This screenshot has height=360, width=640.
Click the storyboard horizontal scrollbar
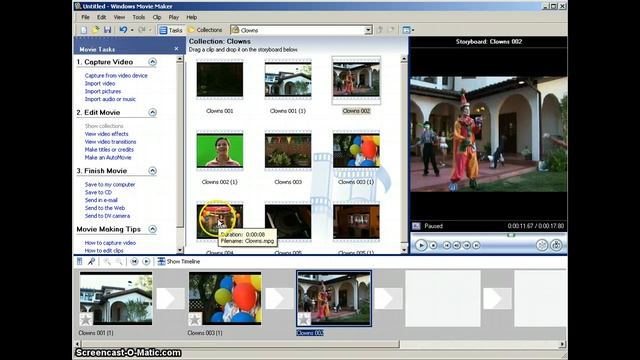tap(240, 344)
